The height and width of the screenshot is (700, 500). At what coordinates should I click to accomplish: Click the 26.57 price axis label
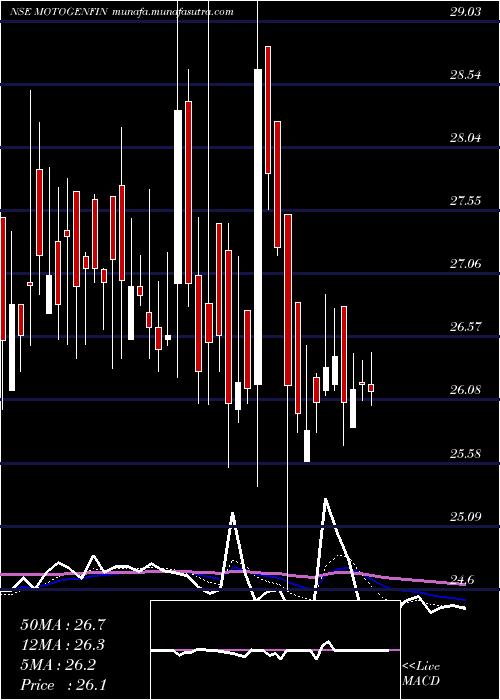coord(465,326)
